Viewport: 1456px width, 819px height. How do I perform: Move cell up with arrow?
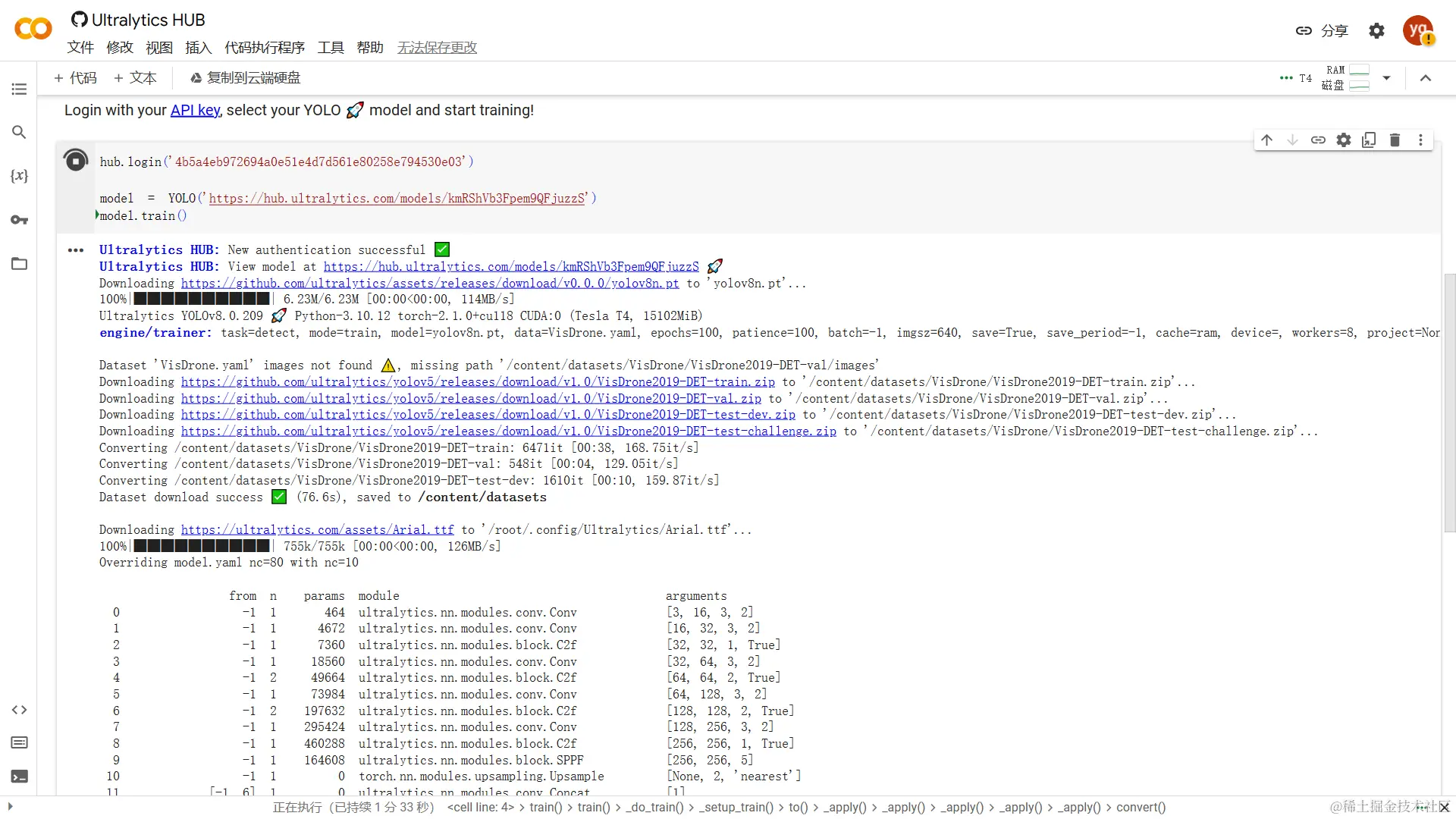click(x=1266, y=140)
